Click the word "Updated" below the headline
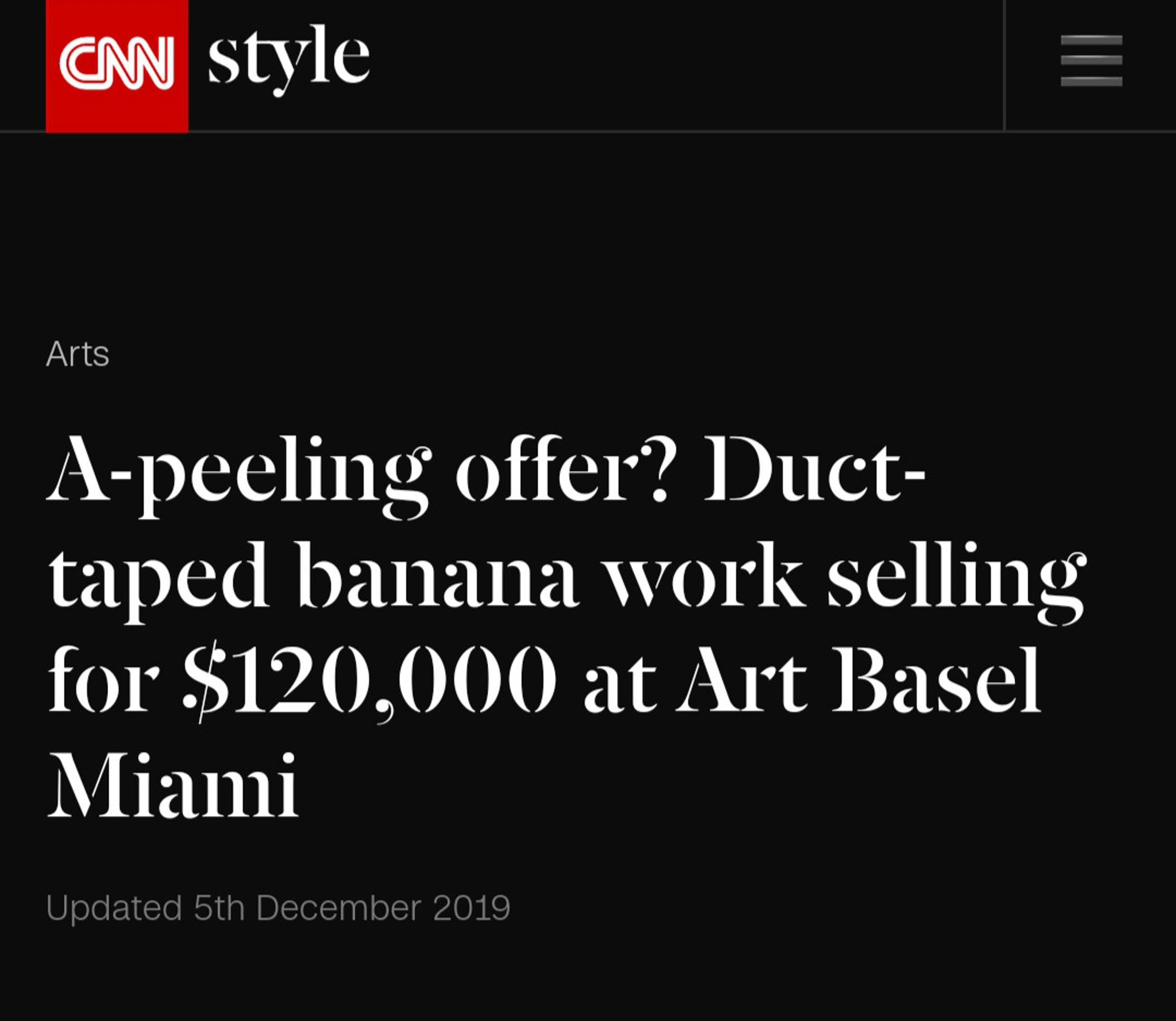 [114, 908]
